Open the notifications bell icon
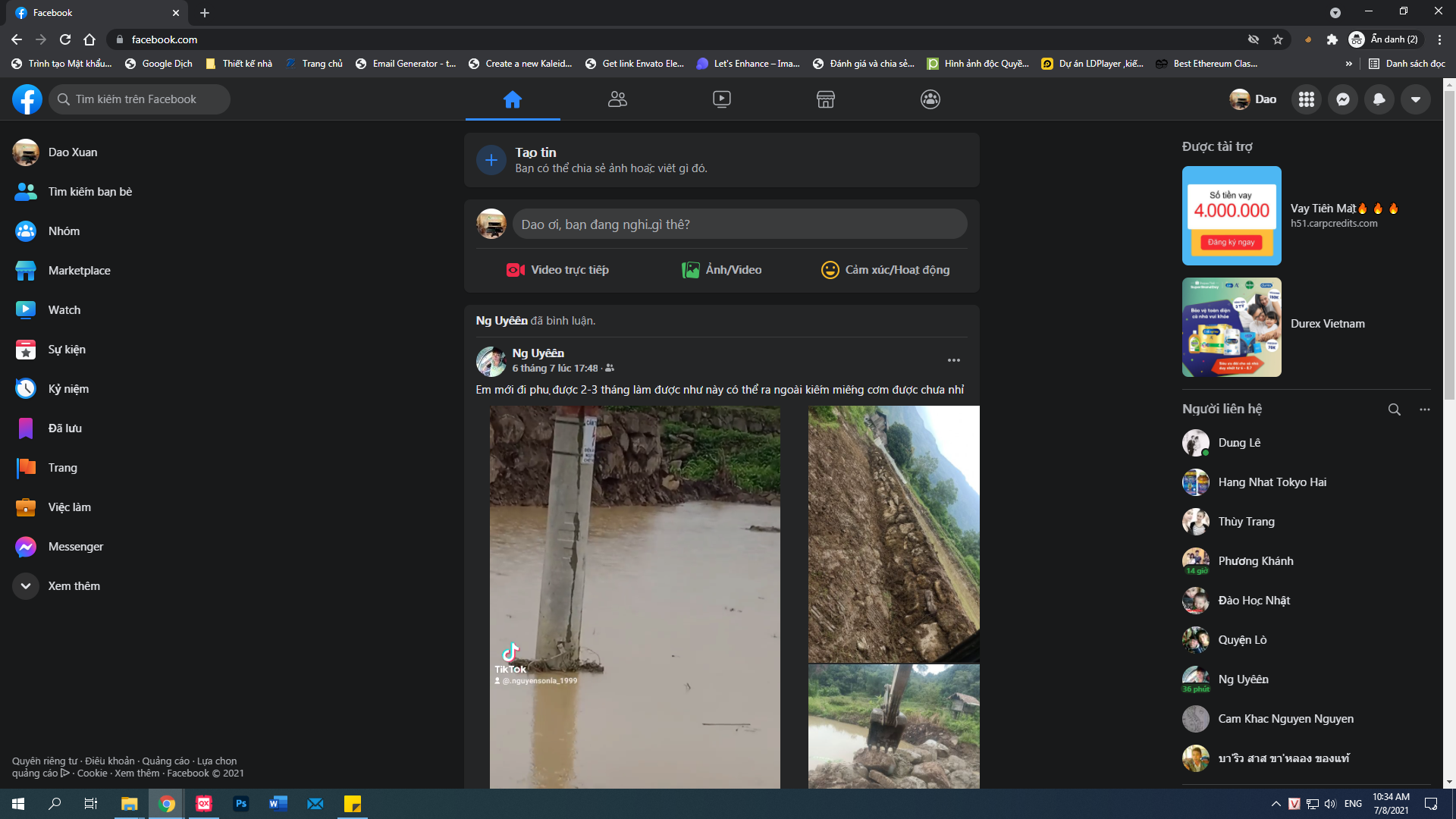1456x819 pixels. (x=1379, y=99)
